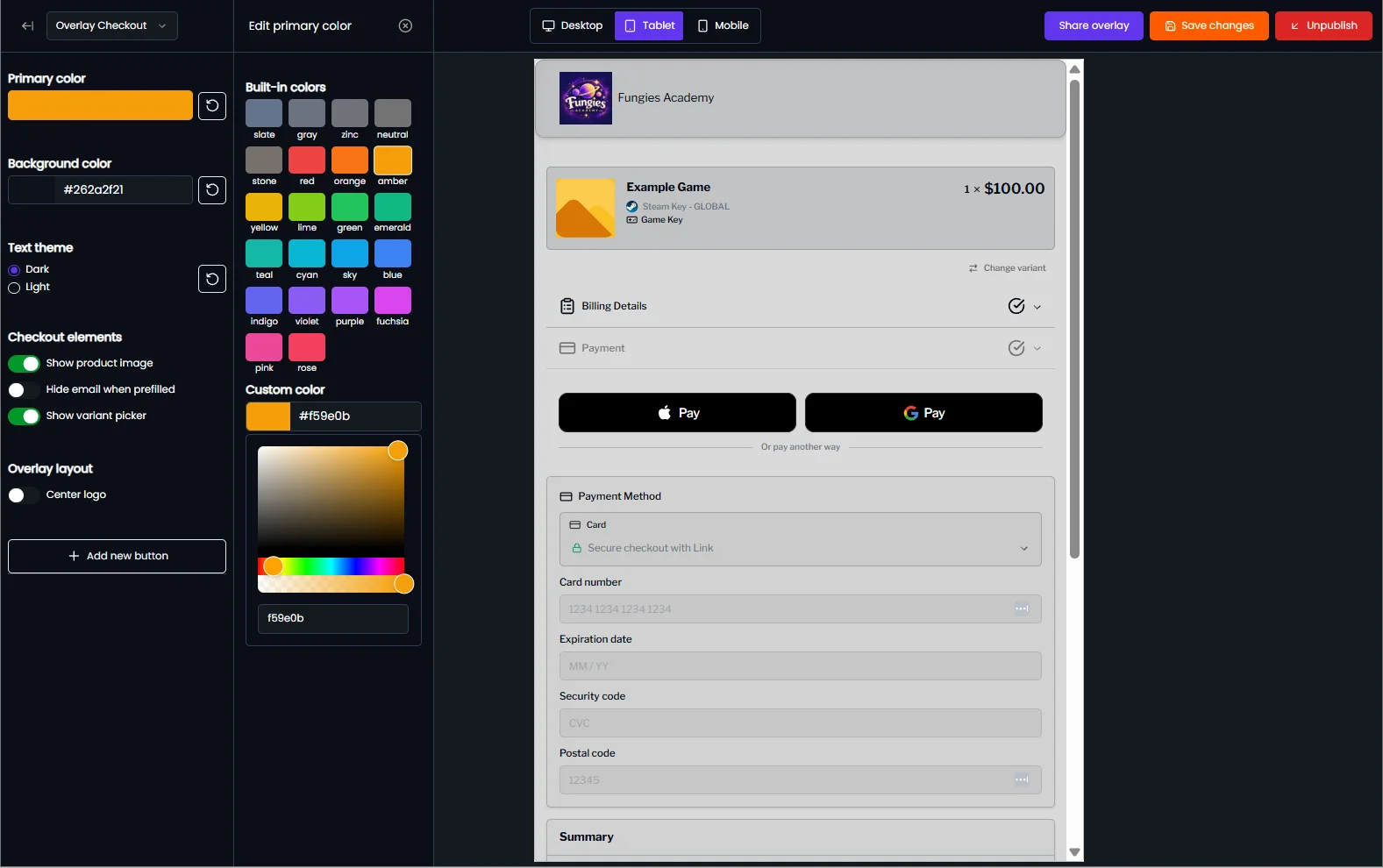
Task: Toggle Show variant picker switch
Action: (25, 416)
